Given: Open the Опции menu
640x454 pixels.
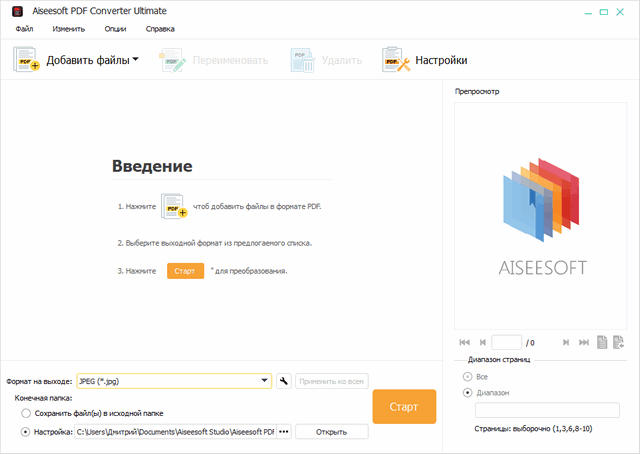Looking at the screenshot, I should coord(115,29).
